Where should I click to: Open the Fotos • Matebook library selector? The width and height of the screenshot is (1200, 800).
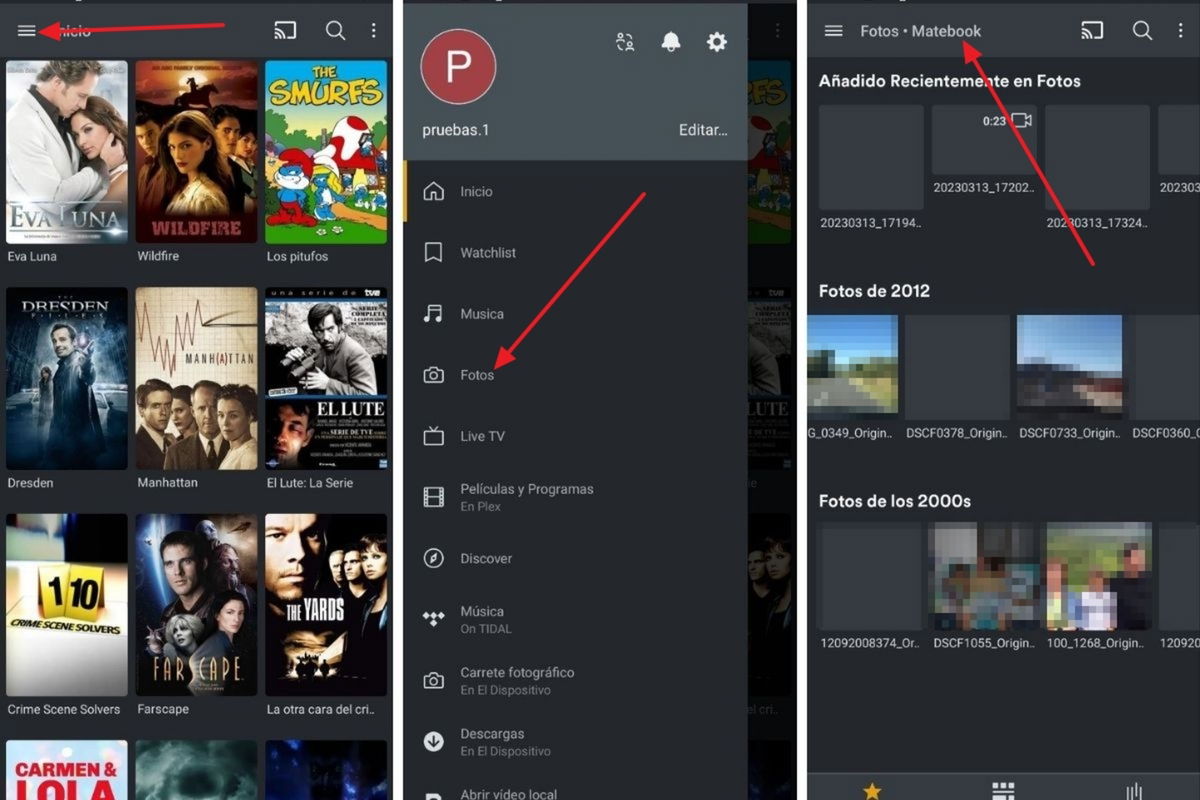tap(920, 31)
